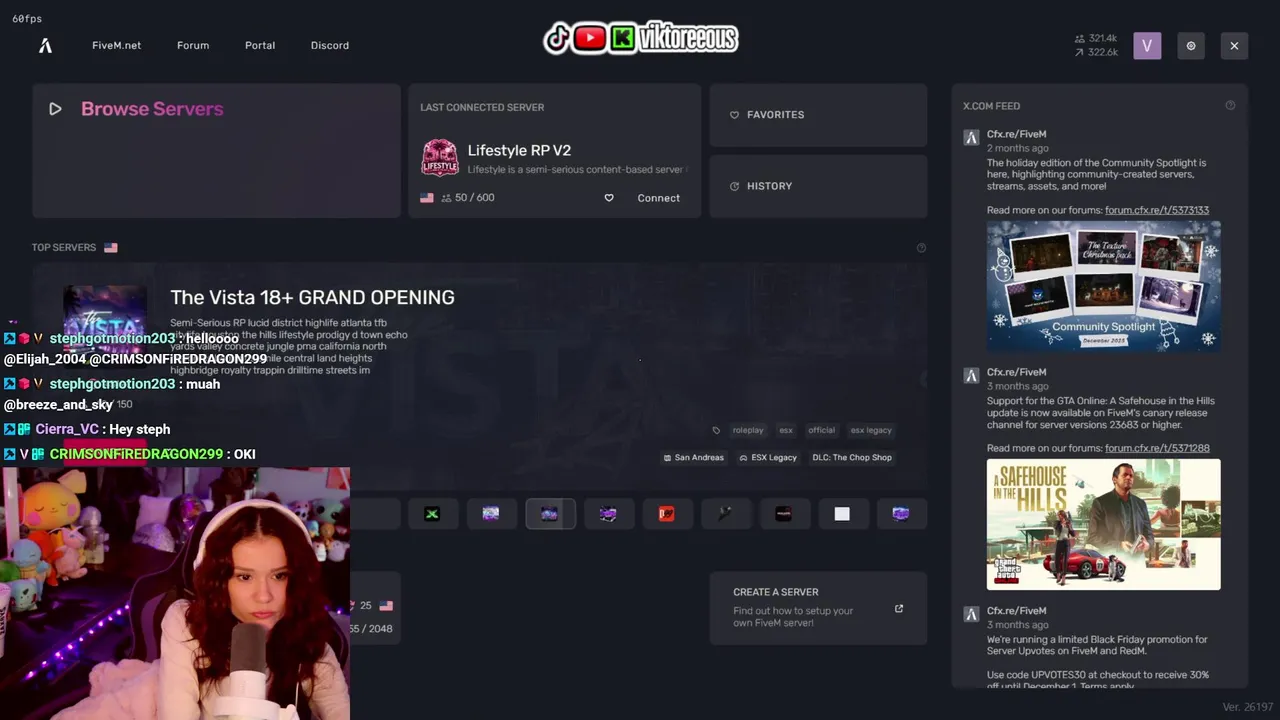
Task: Select the red server icon
Action: 667,514
